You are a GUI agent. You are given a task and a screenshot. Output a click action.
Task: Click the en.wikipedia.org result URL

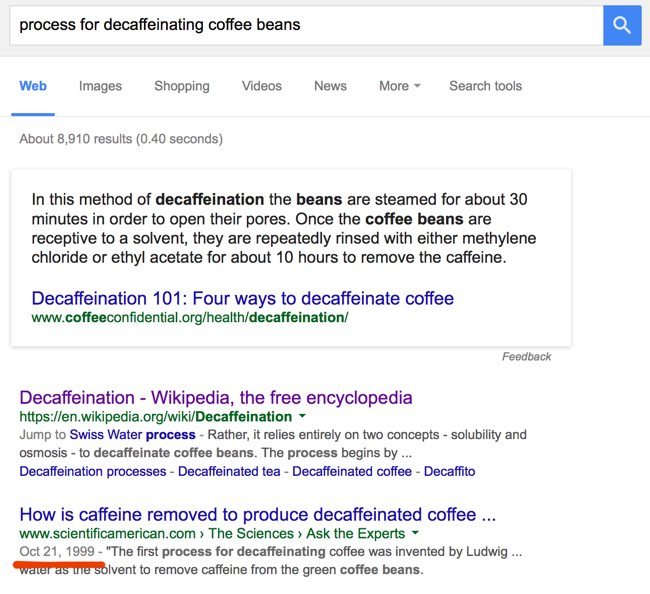(156, 416)
